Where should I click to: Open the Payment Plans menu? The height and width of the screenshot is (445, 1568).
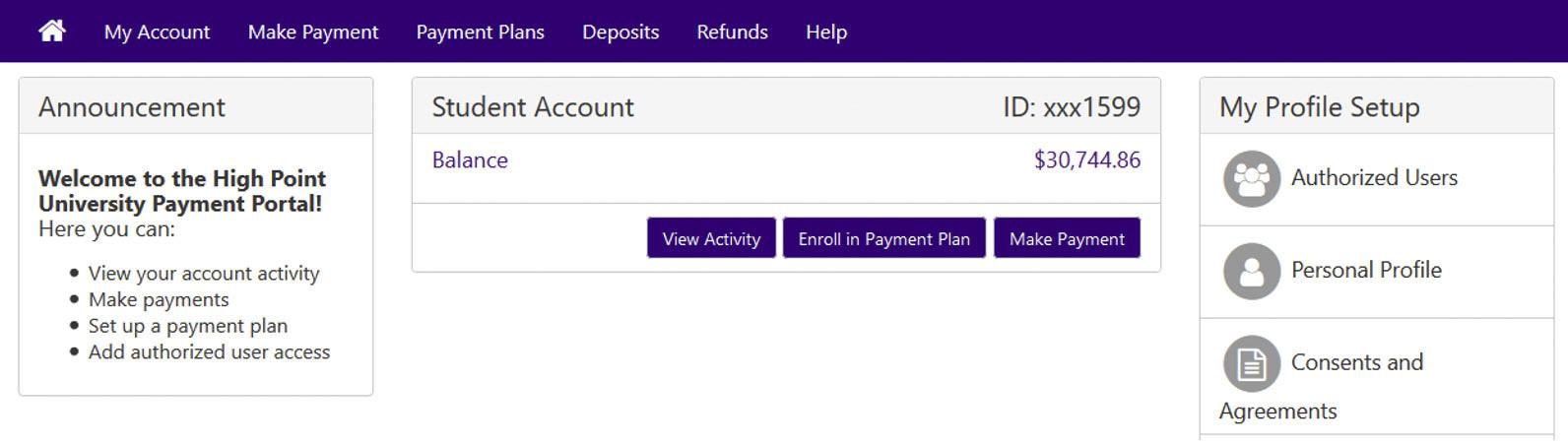(480, 32)
